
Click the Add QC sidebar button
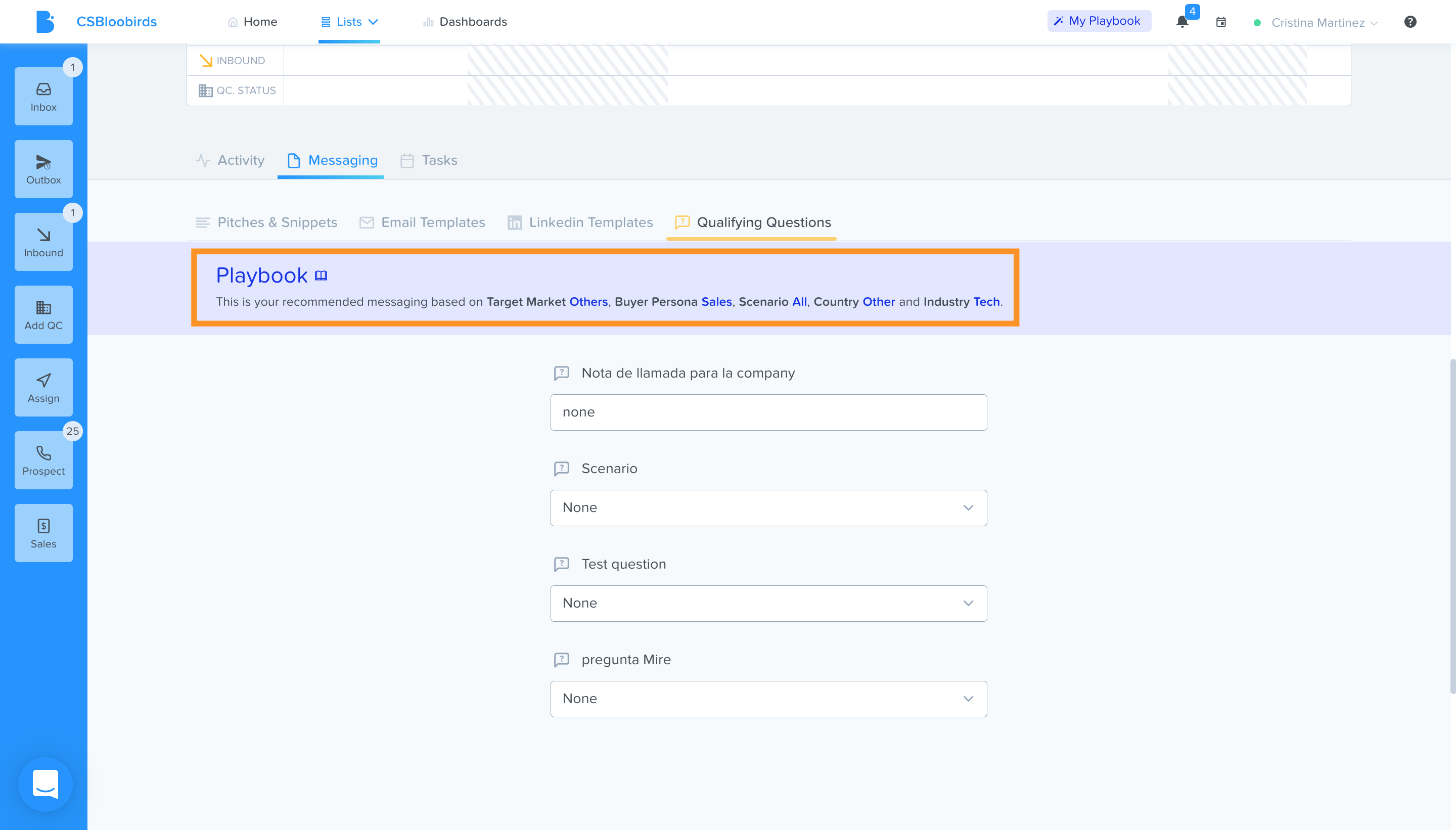43,315
